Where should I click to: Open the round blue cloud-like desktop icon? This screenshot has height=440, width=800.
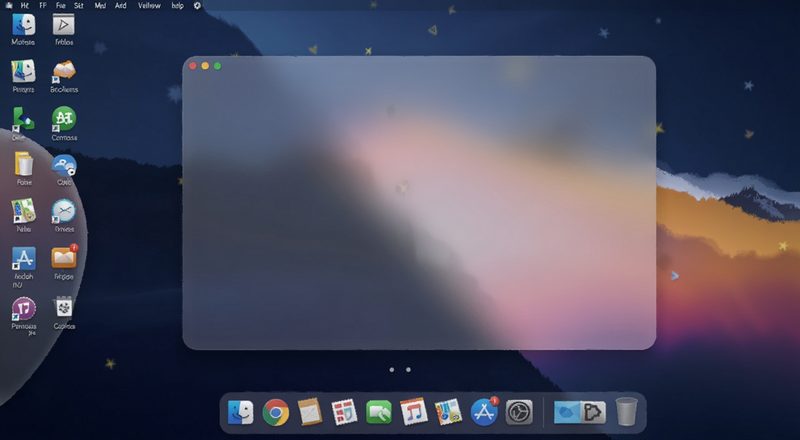click(x=64, y=166)
